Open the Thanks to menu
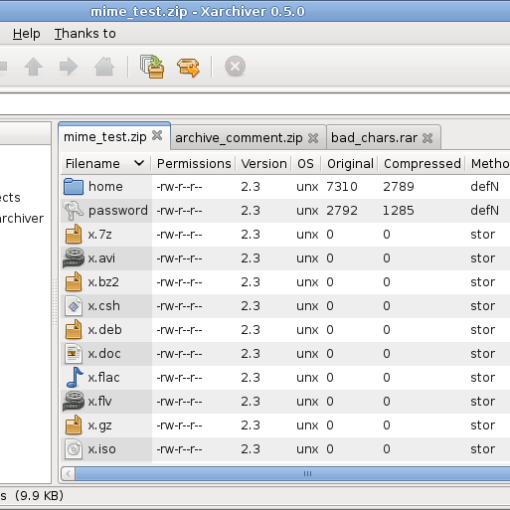 click(x=85, y=34)
